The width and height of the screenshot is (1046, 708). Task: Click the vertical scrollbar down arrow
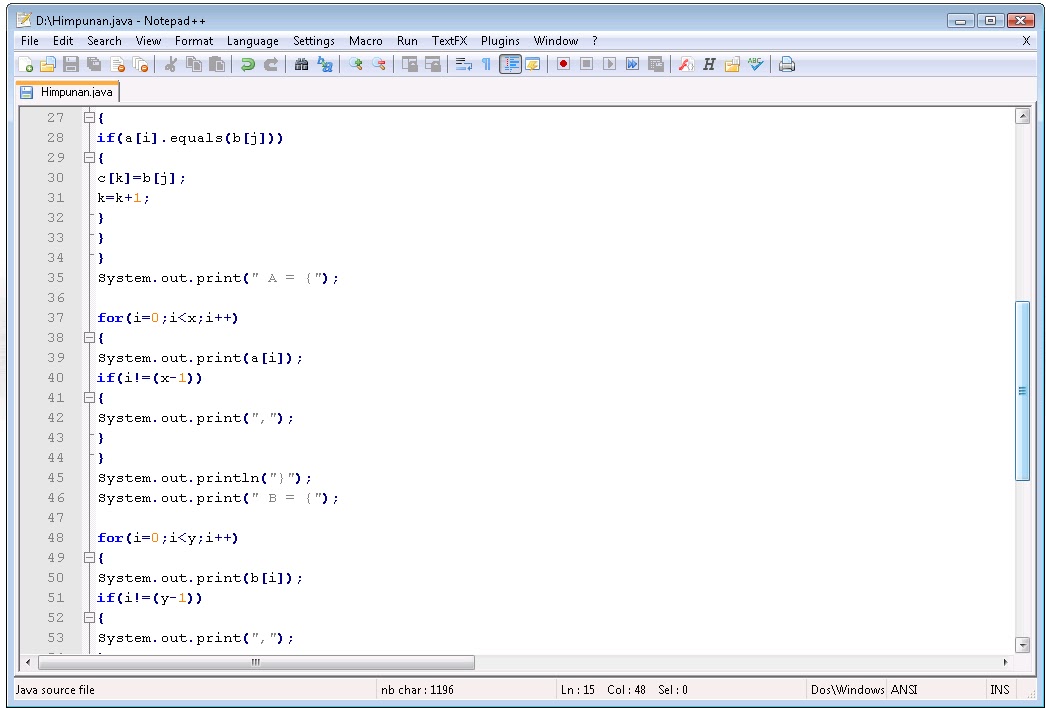[x=1022, y=645]
